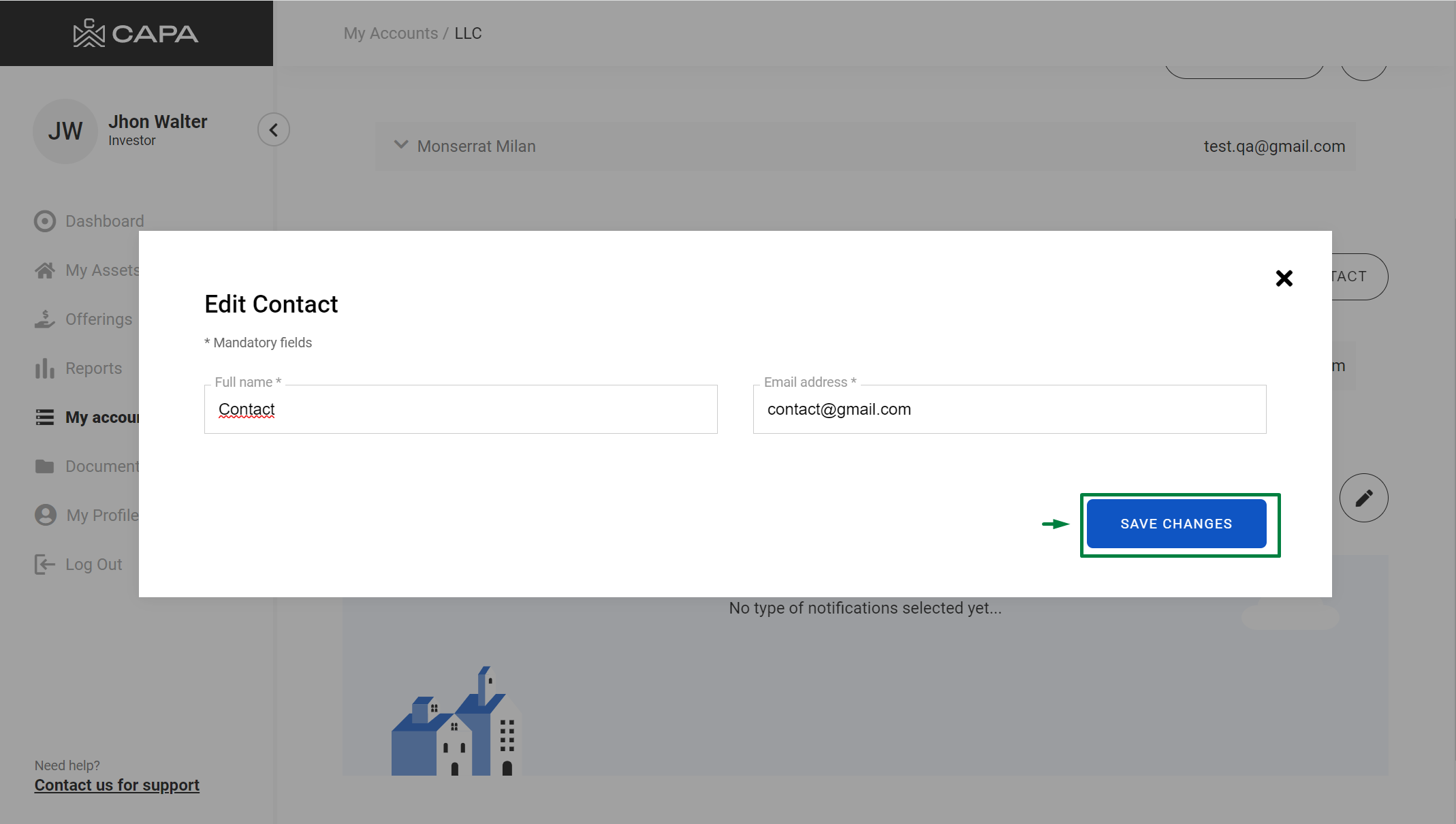Click the JW user avatar

click(x=65, y=131)
